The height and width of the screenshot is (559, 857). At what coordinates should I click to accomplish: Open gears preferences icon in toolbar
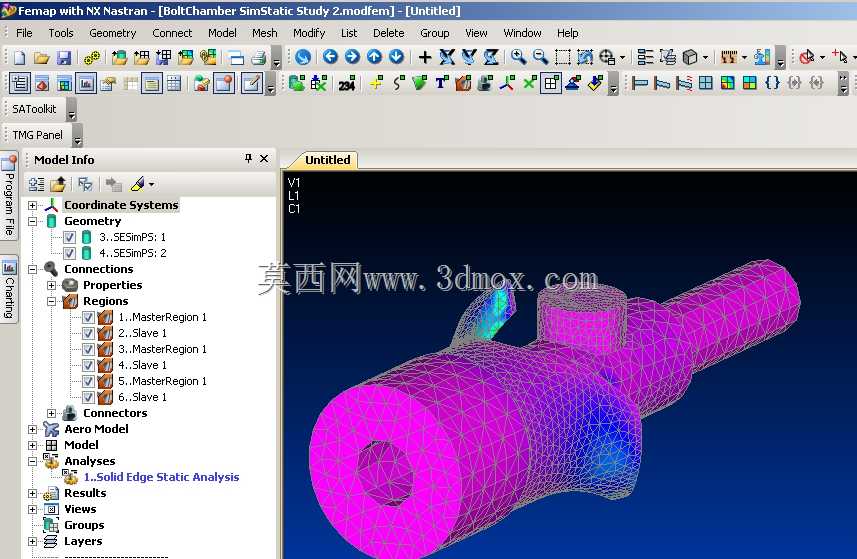[92, 57]
